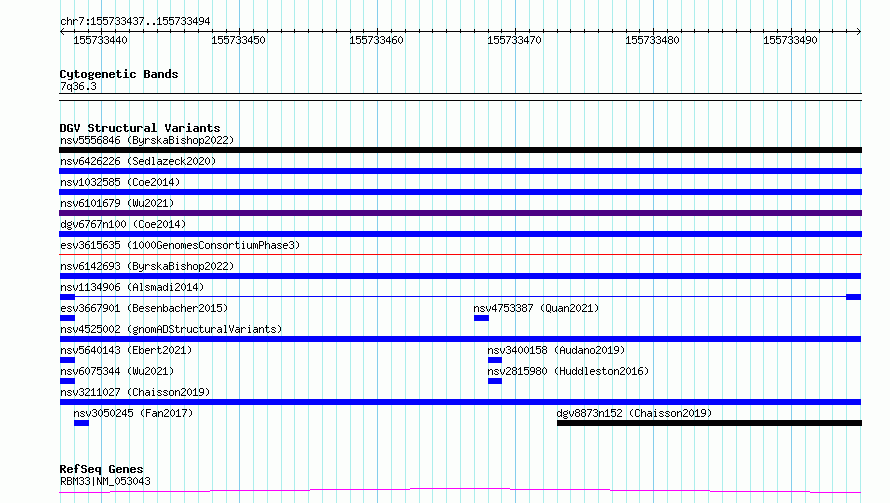Viewport: 890px width, 503px height.
Task: Click the small blue block under nsv4753387
Action: coord(481,318)
